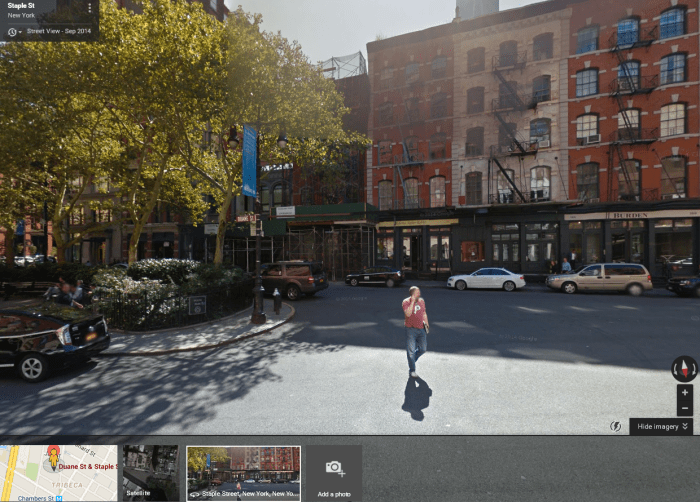Screen dimensions: 700x502
Task: Click the compass needle to face north
Action: tap(684, 367)
